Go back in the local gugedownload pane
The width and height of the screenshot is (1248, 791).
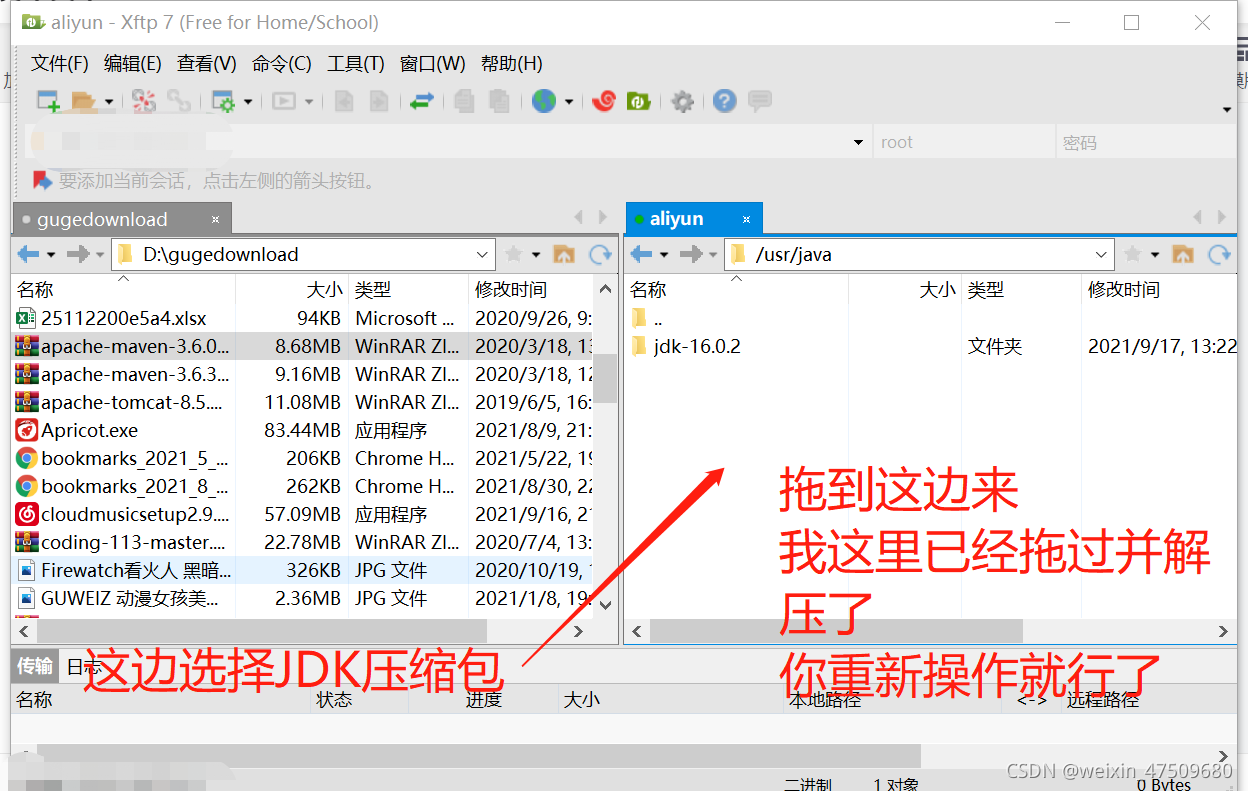tap(29, 255)
